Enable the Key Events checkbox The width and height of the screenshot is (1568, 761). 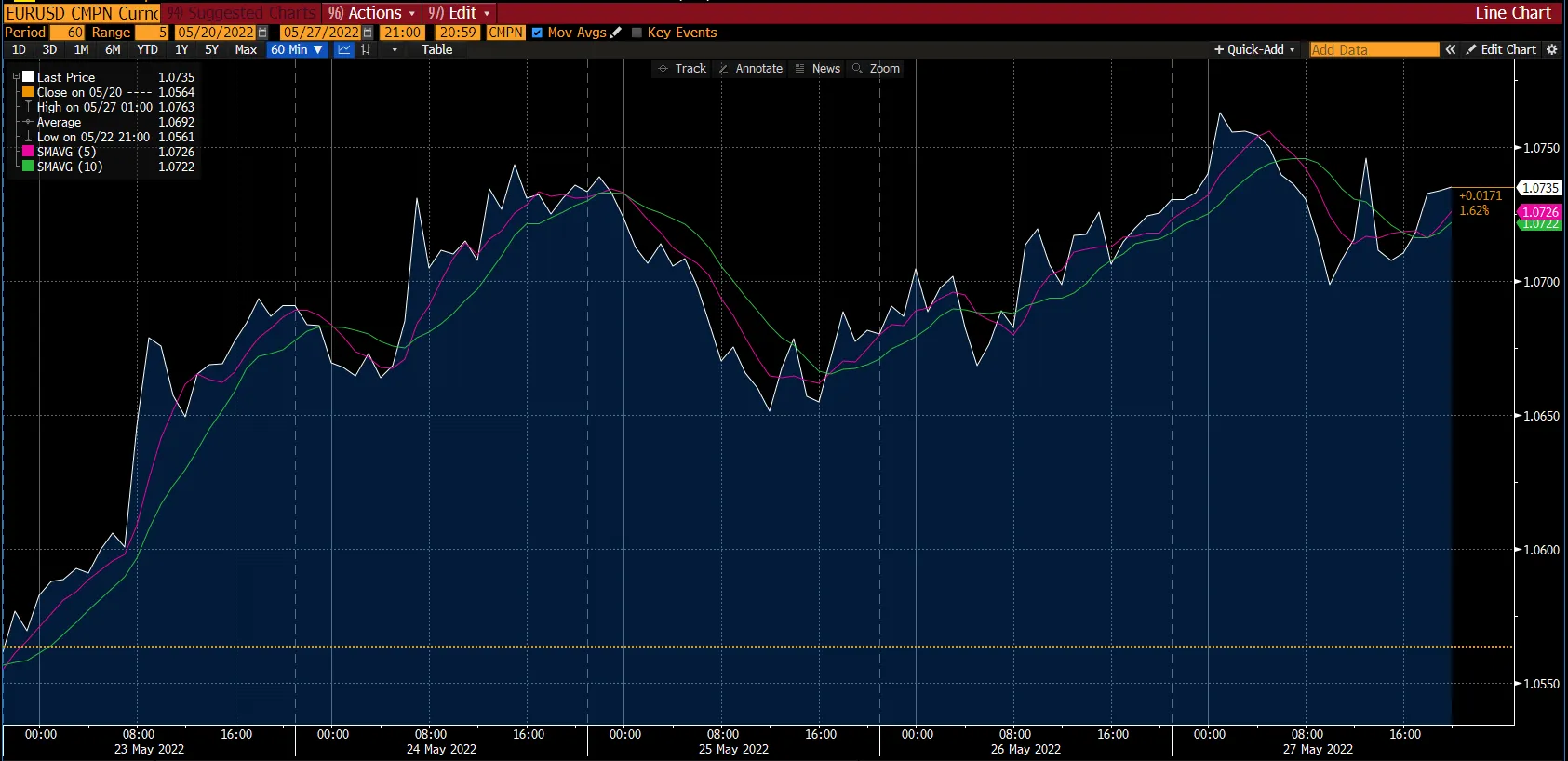pos(637,33)
